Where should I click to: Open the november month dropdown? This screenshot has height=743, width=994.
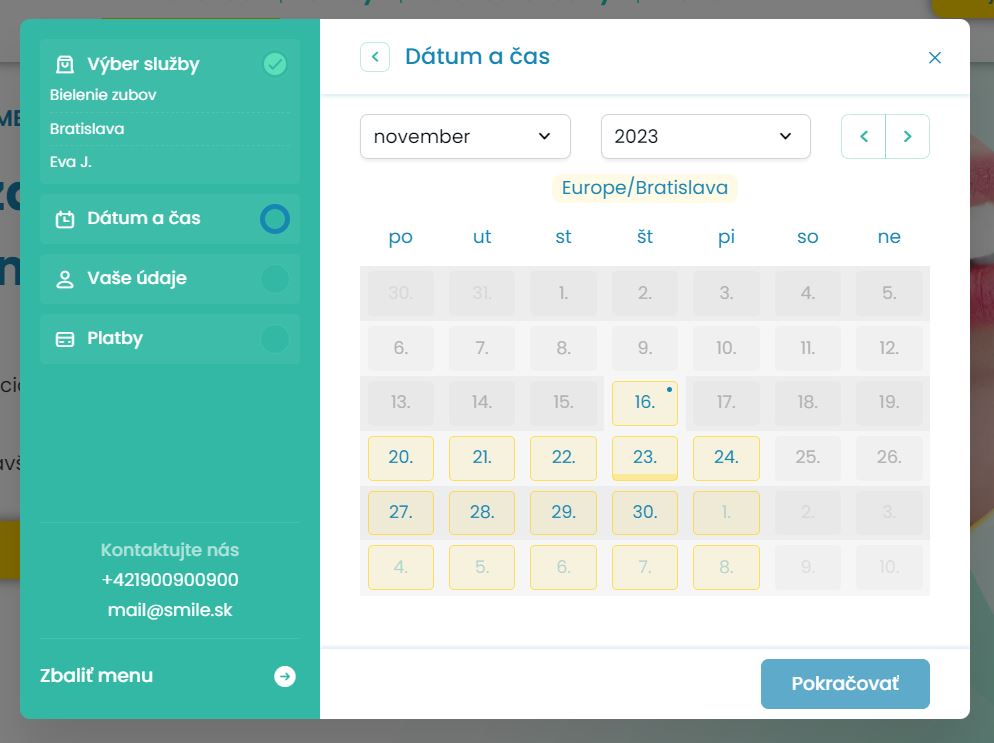point(465,136)
